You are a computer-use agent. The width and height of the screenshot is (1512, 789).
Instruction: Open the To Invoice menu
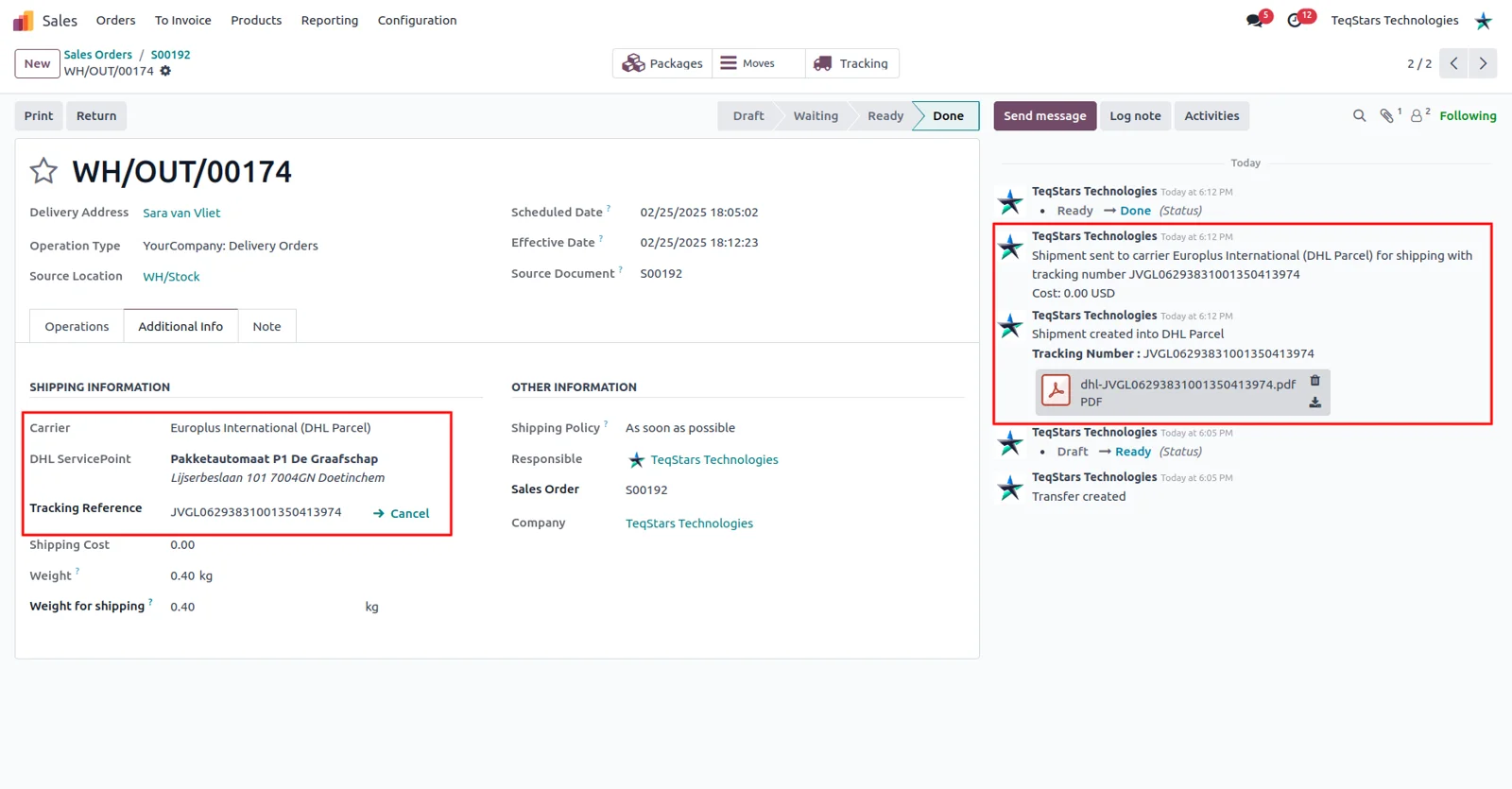point(182,20)
